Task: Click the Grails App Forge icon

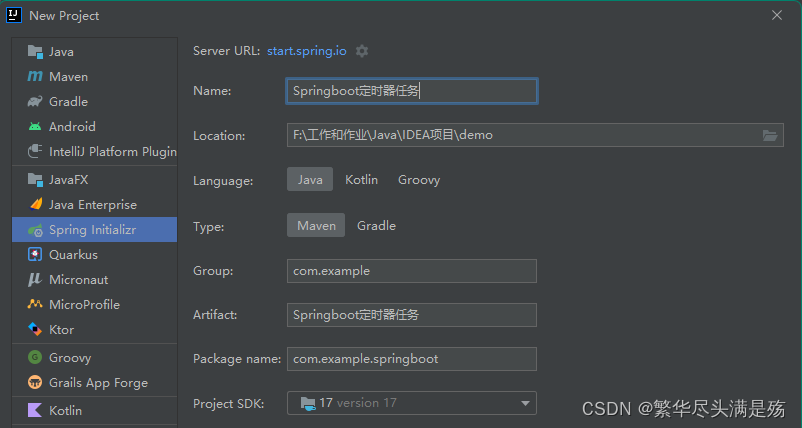Action: (x=35, y=382)
